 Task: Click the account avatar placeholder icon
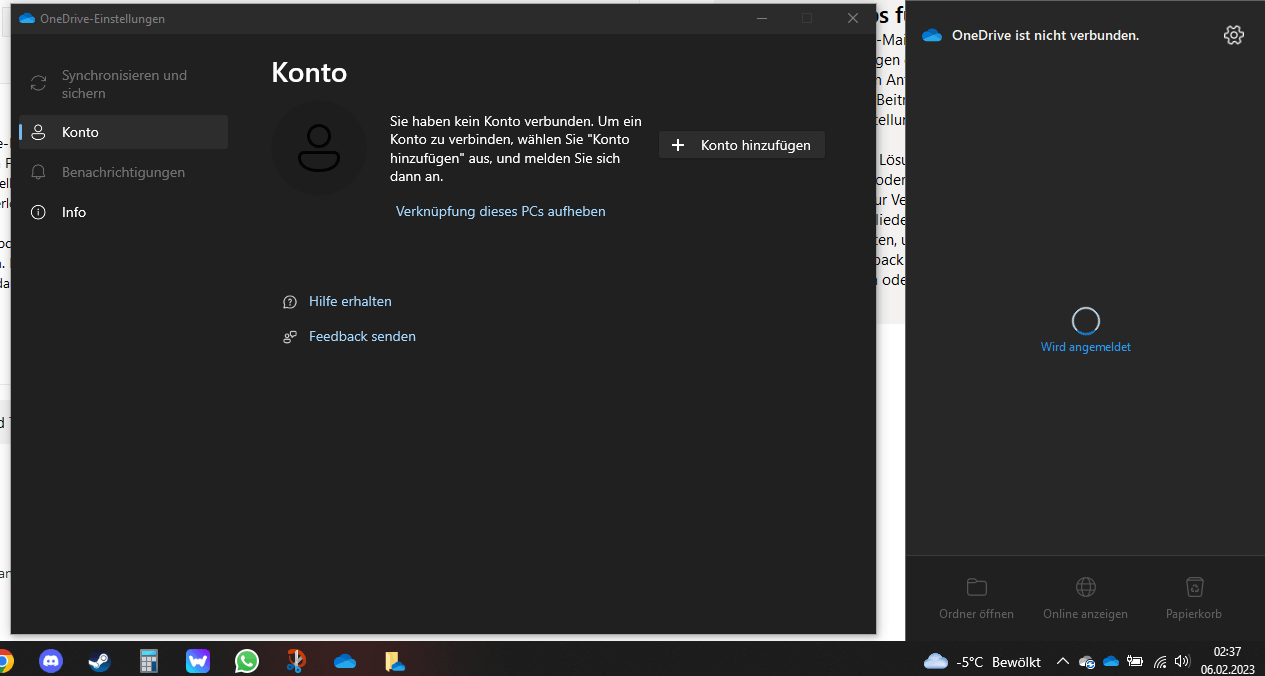click(319, 148)
